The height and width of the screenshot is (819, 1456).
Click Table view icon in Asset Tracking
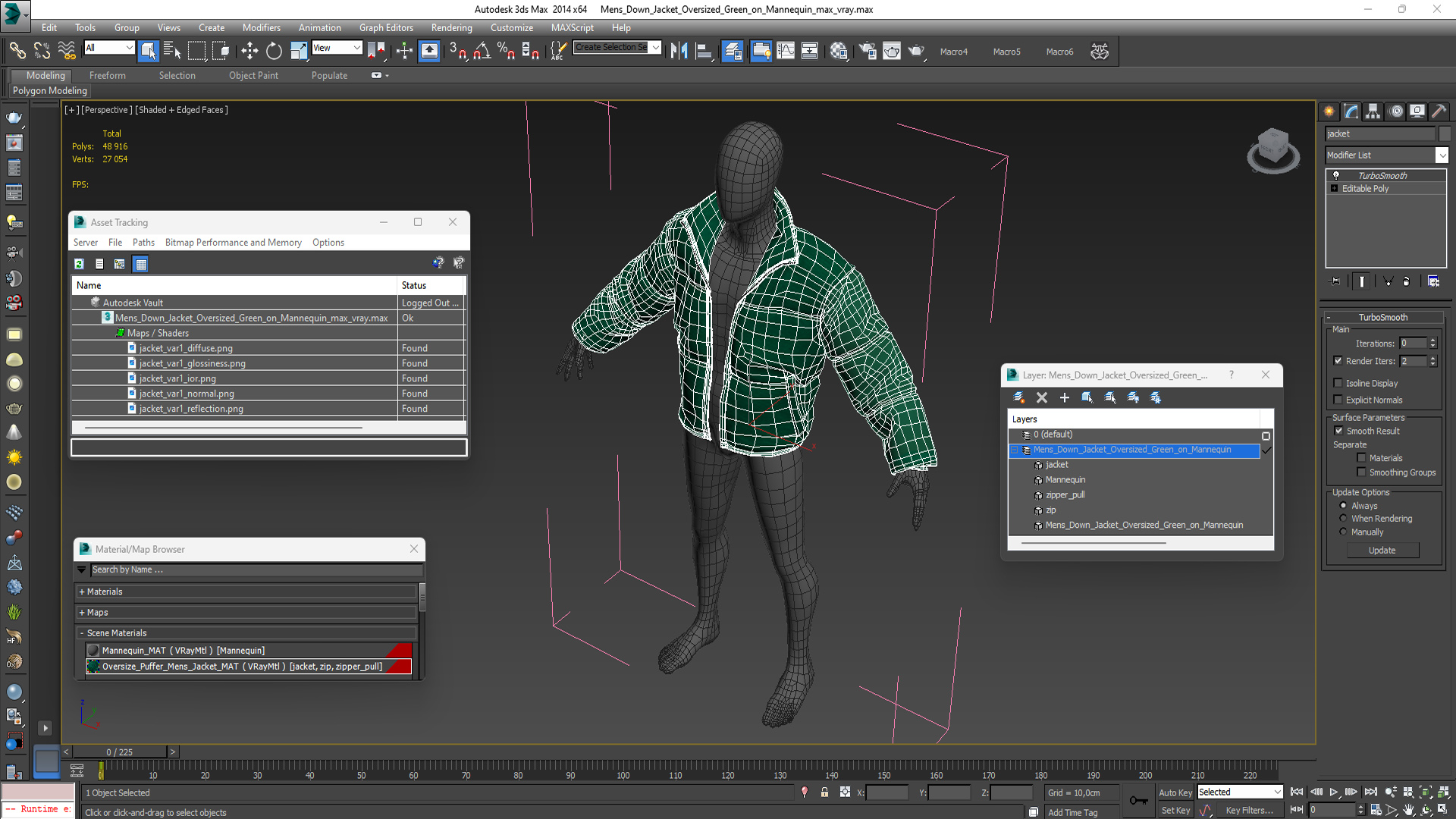(x=140, y=264)
